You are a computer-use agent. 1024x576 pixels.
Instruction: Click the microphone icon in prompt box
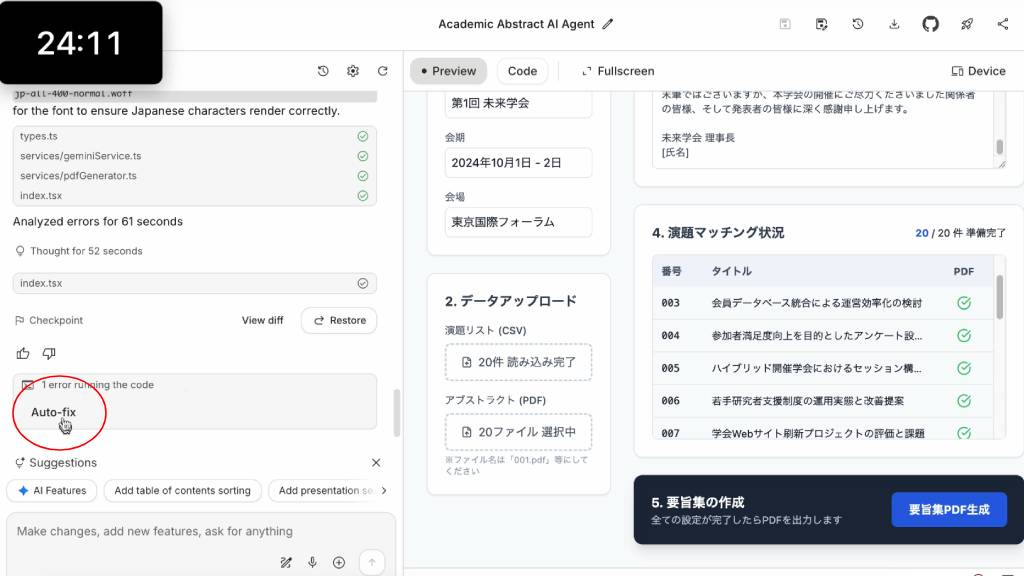pos(312,563)
